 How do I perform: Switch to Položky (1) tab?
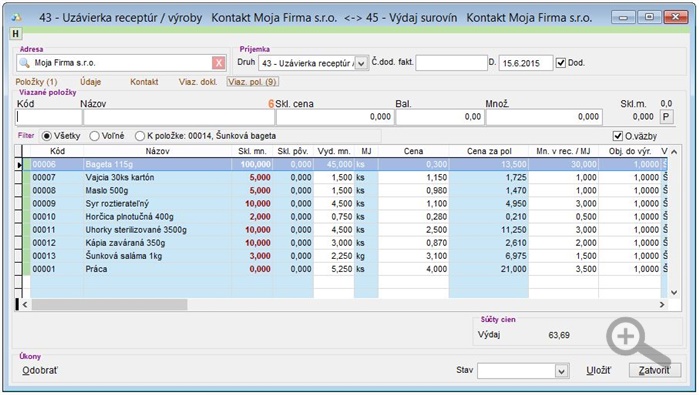coord(37,82)
